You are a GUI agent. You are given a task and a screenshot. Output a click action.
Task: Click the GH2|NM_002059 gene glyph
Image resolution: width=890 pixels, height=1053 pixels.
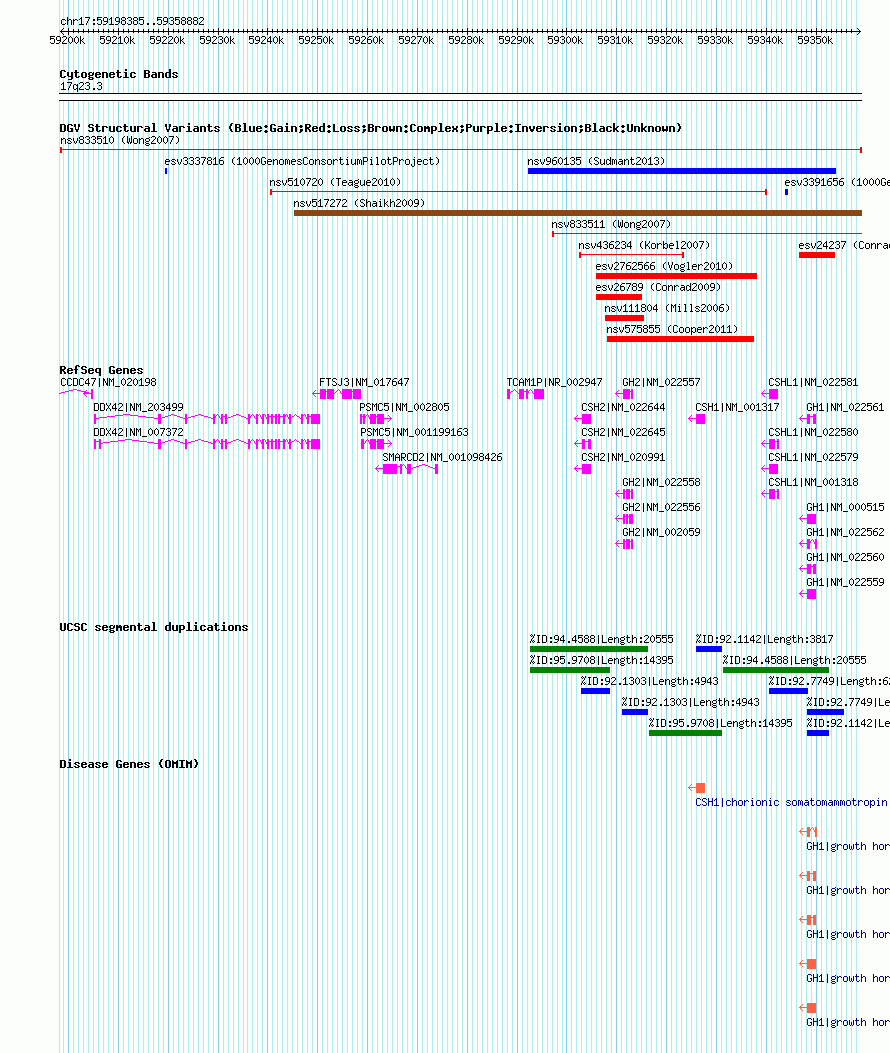(625, 544)
